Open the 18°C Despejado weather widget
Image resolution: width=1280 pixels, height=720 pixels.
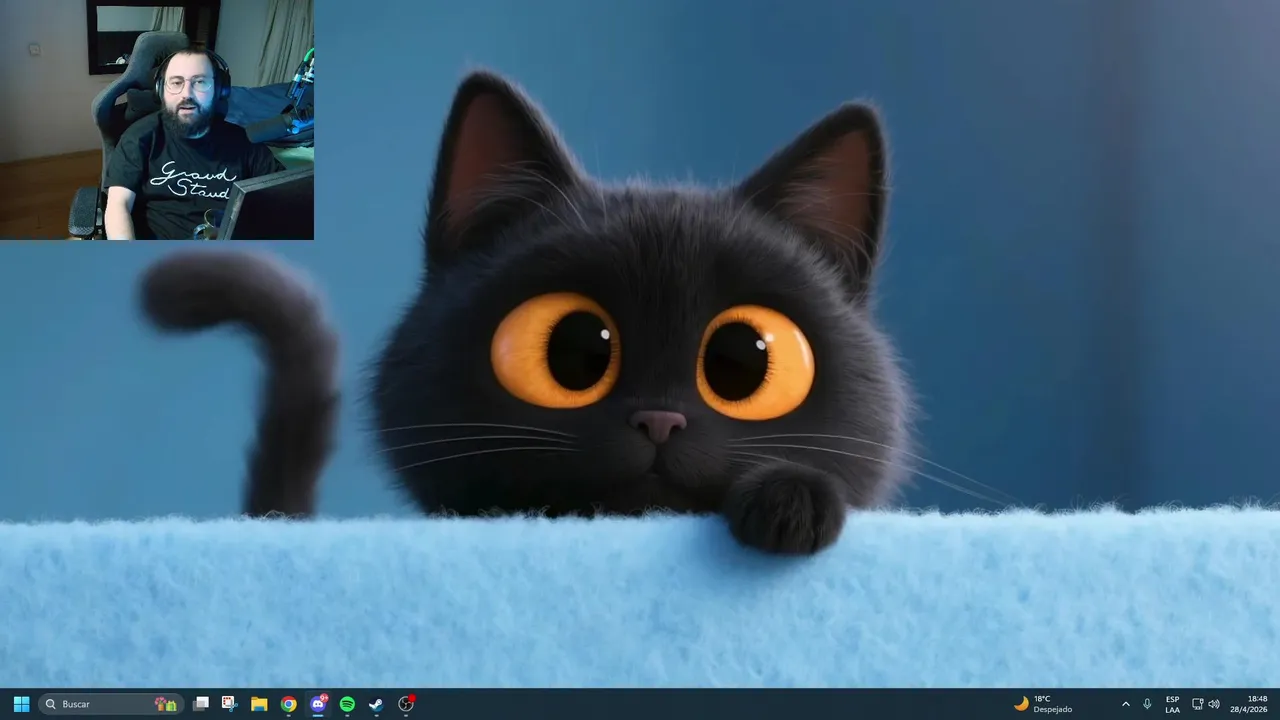[x=1043, y=704]
